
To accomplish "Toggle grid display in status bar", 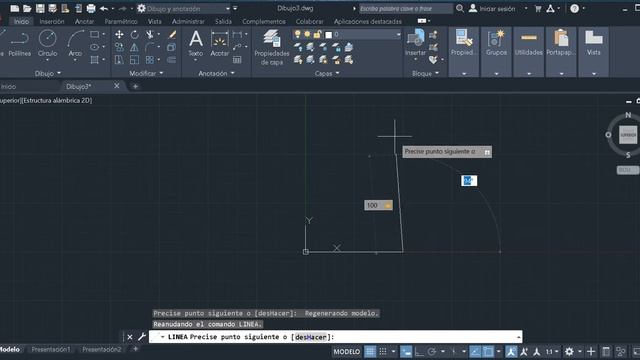I will click(x=370, y=351).
